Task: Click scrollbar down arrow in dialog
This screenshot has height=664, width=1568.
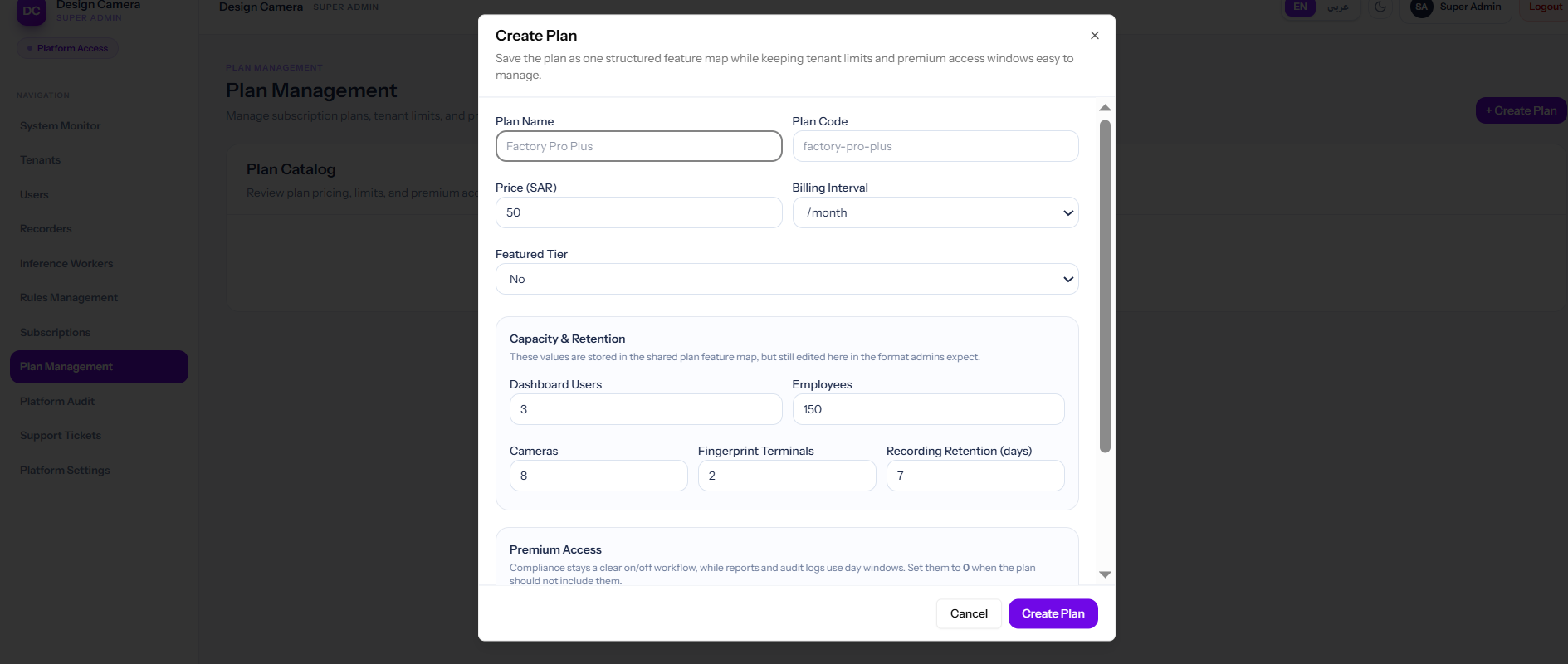Action: click(1105, 574)
